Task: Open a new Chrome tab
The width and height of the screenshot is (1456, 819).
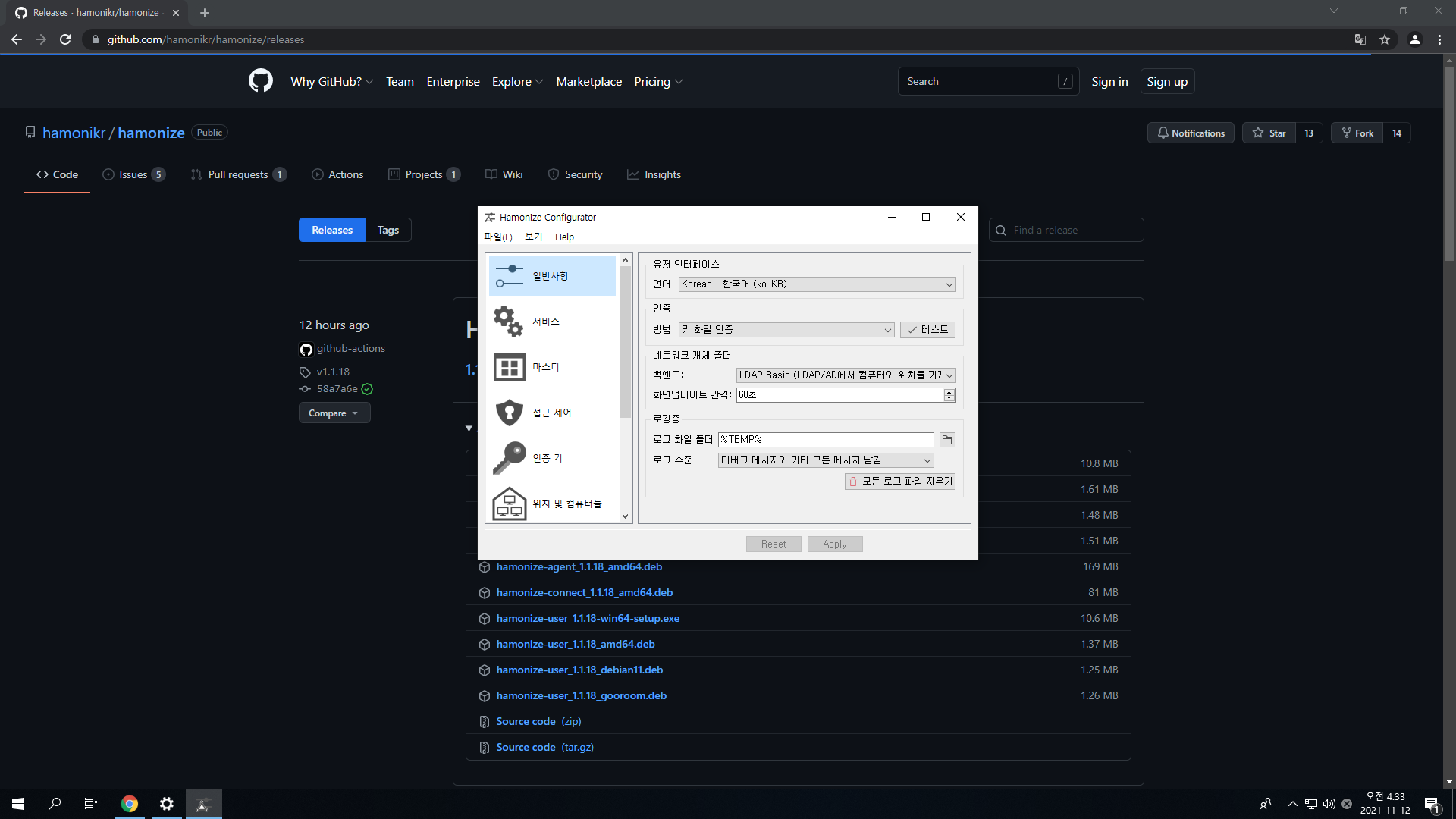Action: (x=205, y=13)
